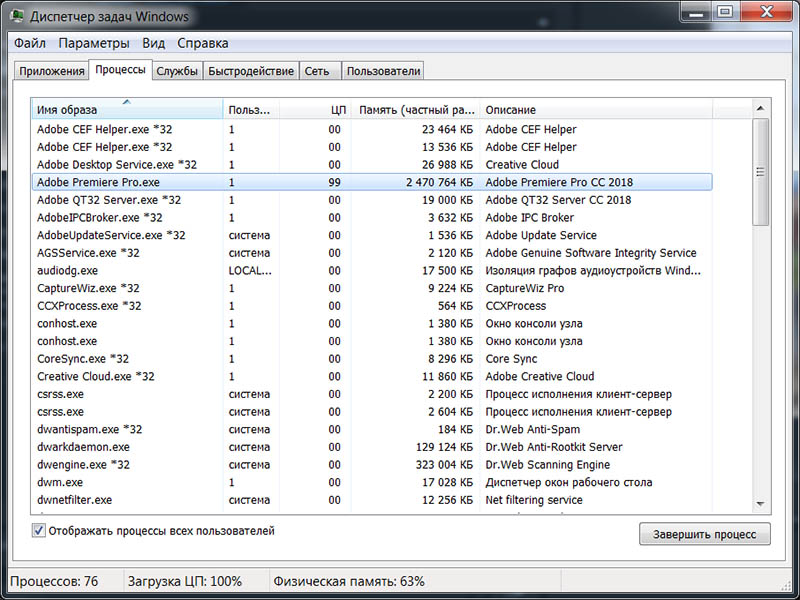Select Adobe QT32 Server.exe *32 row
The image size is (800, 600).
tap(372, 199)
